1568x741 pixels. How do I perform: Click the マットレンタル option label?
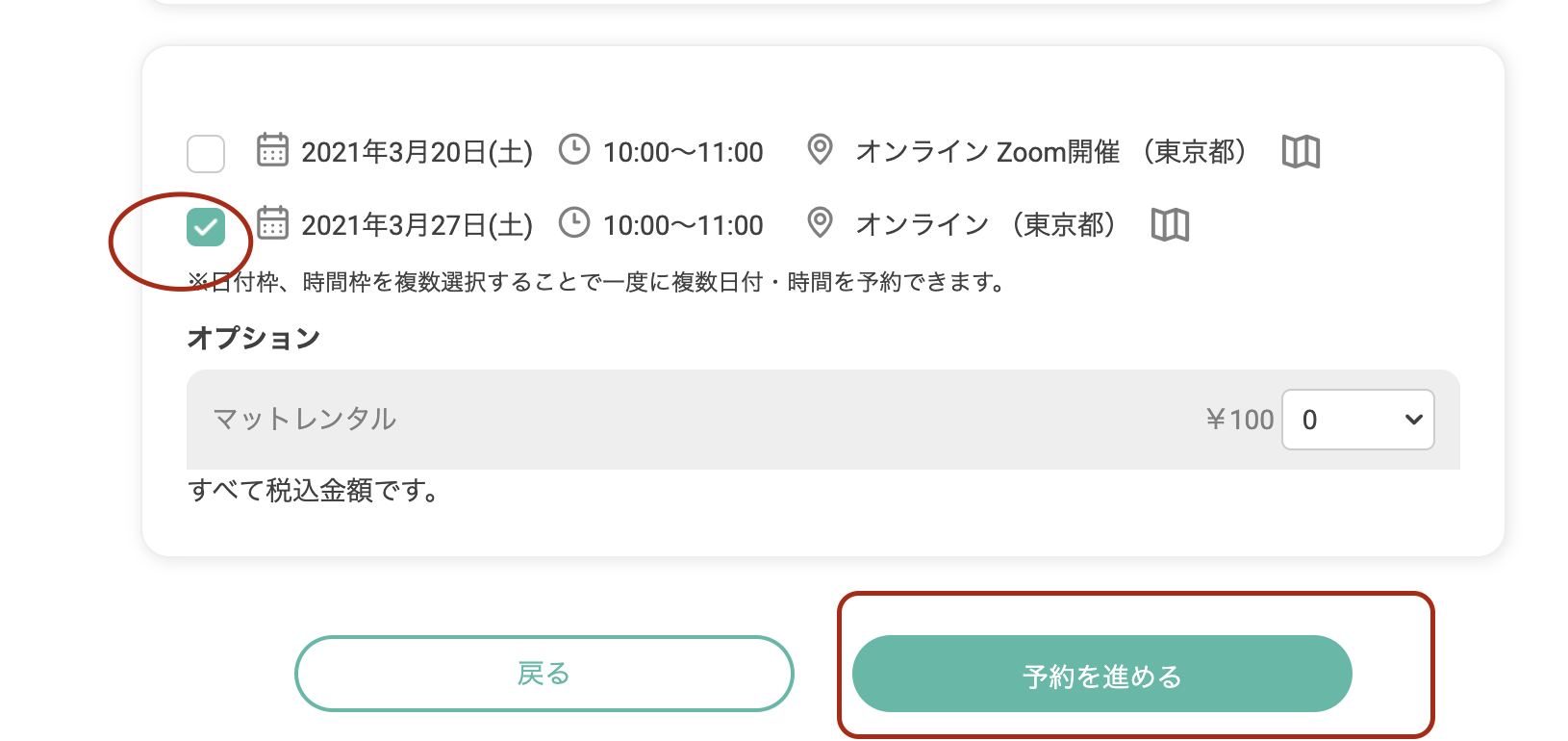[x=305, y=420]
